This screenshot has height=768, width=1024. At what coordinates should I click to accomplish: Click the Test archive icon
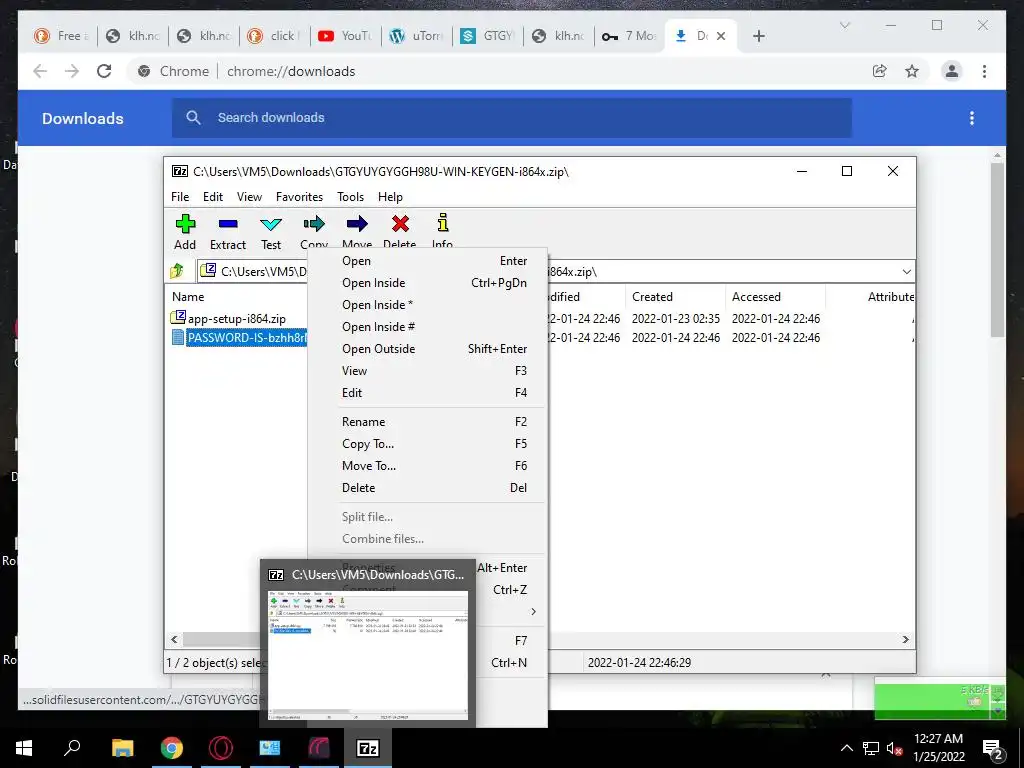coord(271,224)
